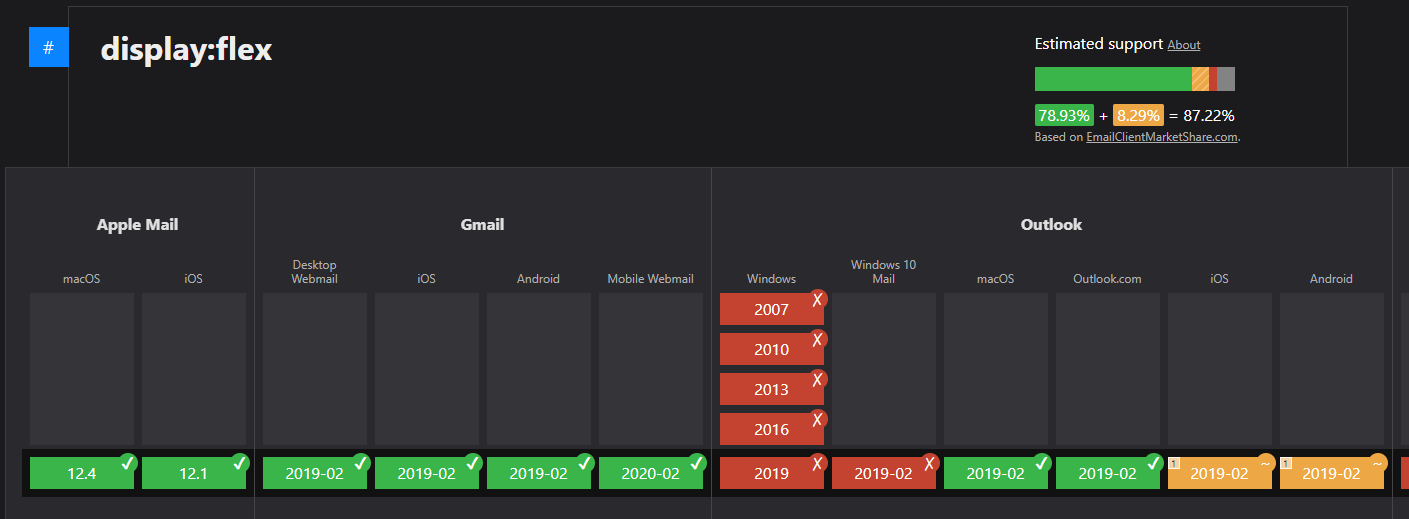Open the EmailClientMarketShare.com link
Screen dimensions: 1409x519
point(1162,137)
